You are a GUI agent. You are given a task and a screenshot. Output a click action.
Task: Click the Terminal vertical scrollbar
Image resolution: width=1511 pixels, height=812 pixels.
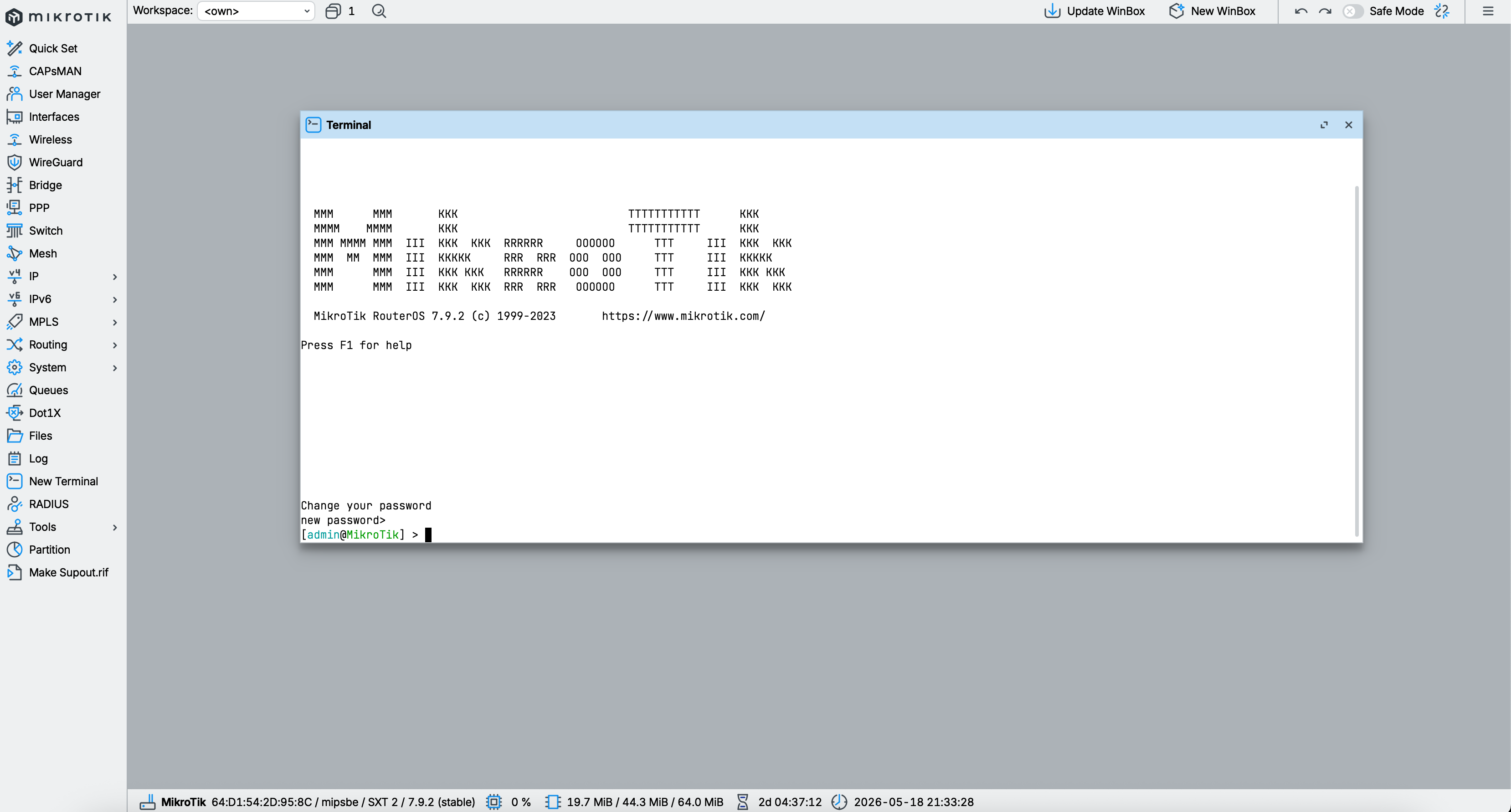(1356, 361)
